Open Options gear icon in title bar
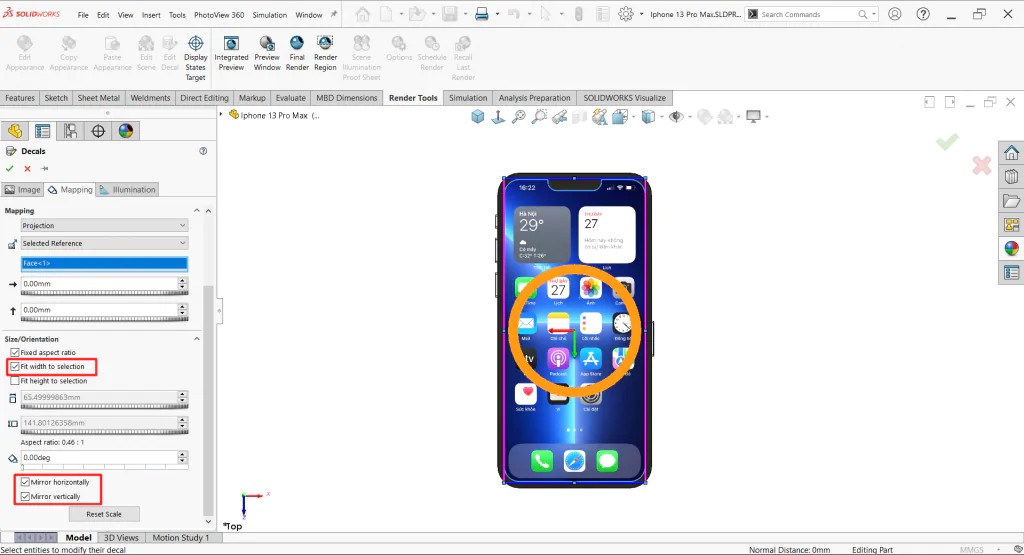Image resolution: width=1024 pixels, height=555 pixels. point(626,14)
